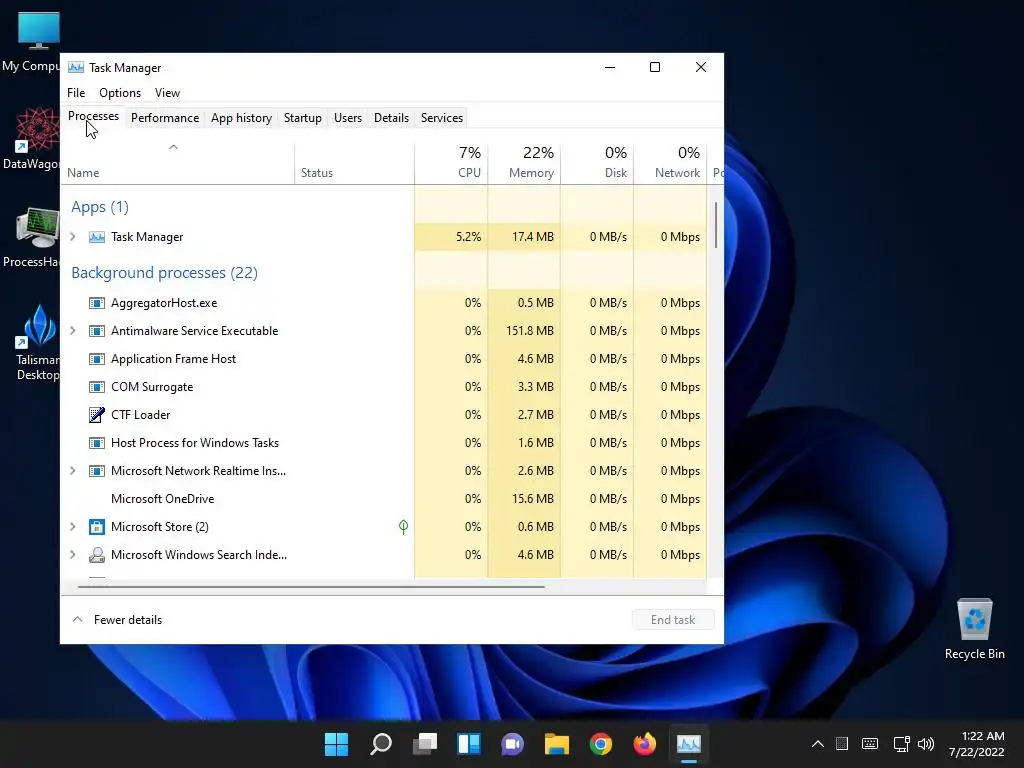This screenshot has width=1024, height=768.
Task: Open taskbar Search
Action: coord(381,744)
